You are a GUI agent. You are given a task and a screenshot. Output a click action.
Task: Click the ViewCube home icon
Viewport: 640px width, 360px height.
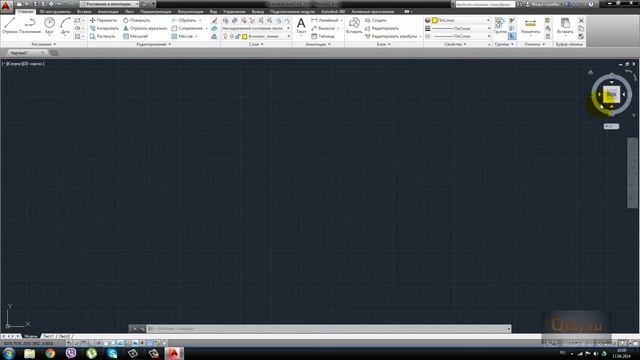point(590,72)
